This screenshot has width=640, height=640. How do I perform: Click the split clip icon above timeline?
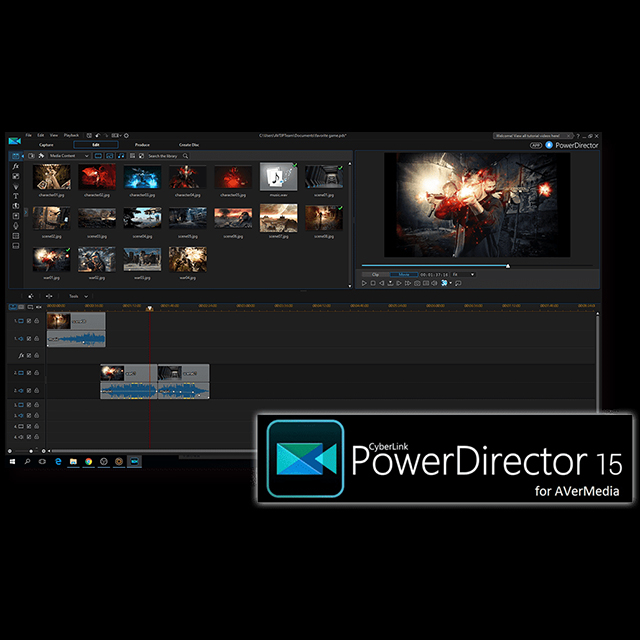click(49, 296)
